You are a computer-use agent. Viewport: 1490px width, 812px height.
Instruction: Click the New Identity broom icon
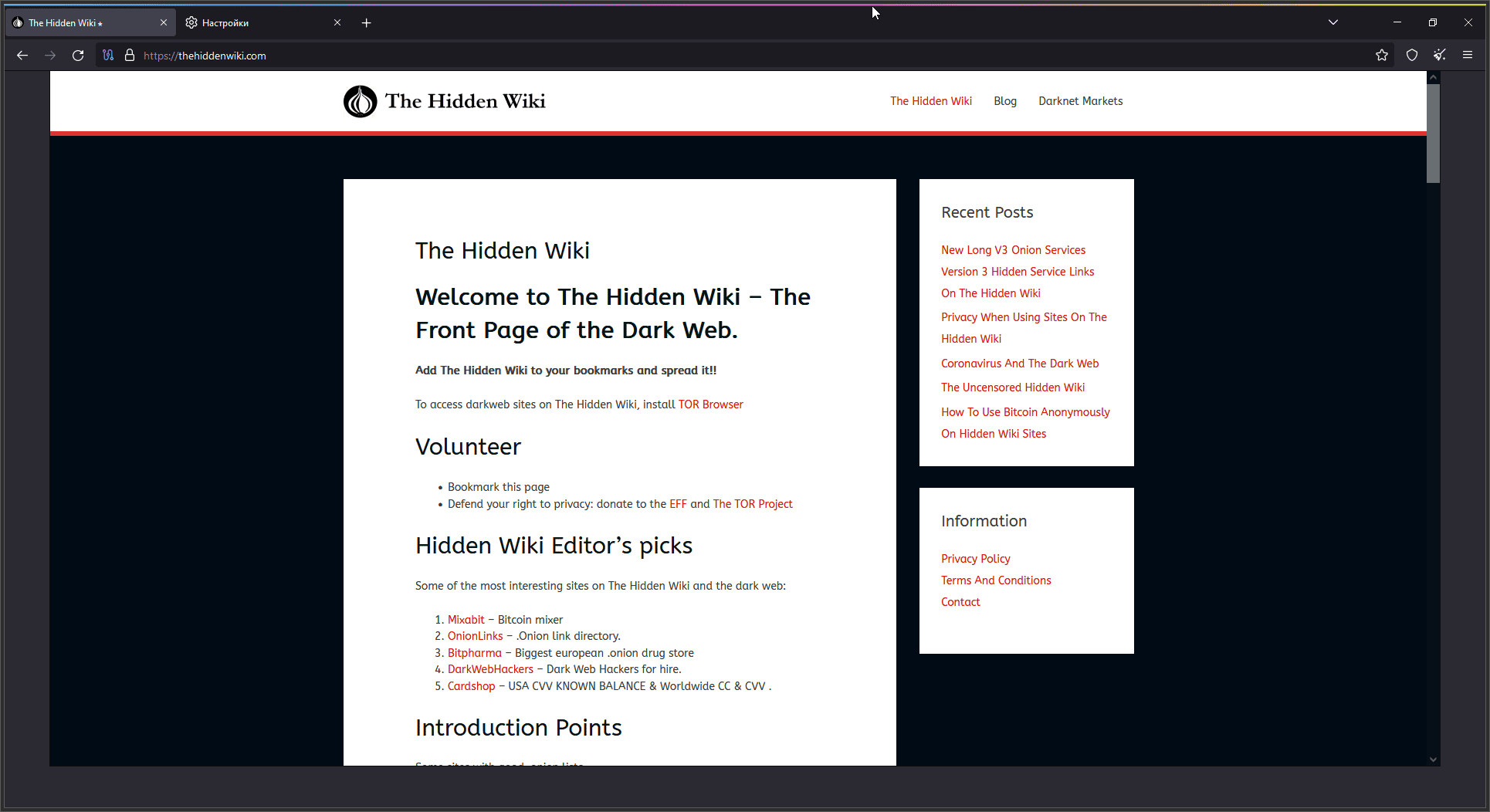[1440, 56]
